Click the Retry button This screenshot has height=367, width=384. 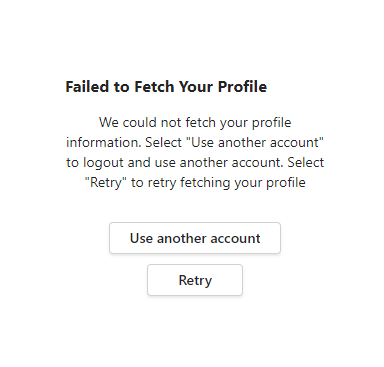coord(195,280)
